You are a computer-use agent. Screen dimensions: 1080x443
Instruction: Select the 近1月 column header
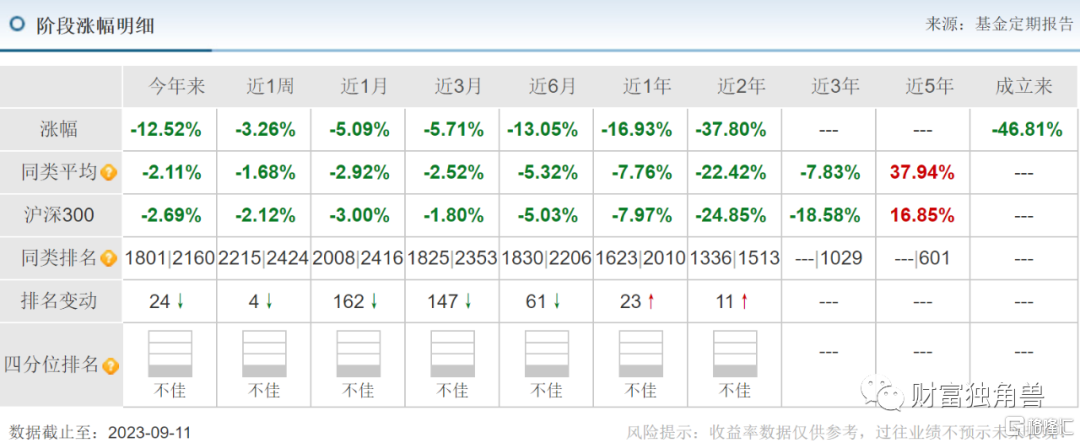364,87
